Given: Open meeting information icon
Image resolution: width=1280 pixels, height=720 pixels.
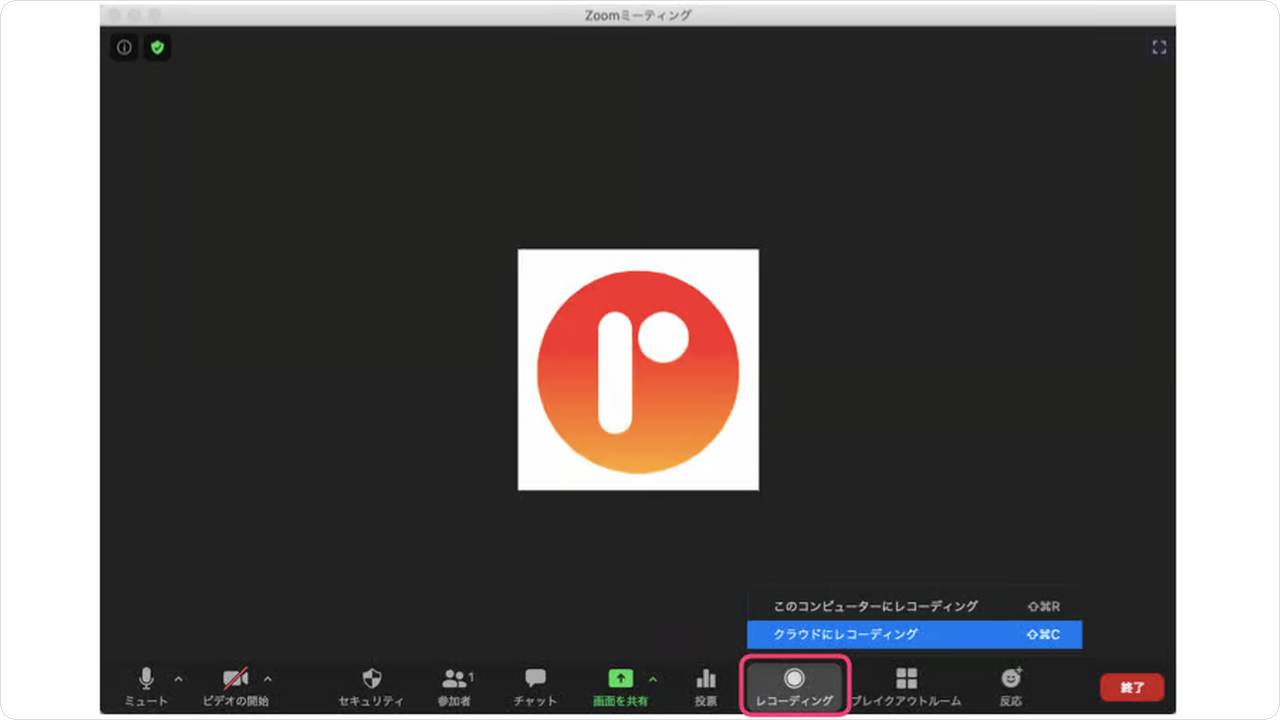Looking at the screenshot, I should pos(124,47).
